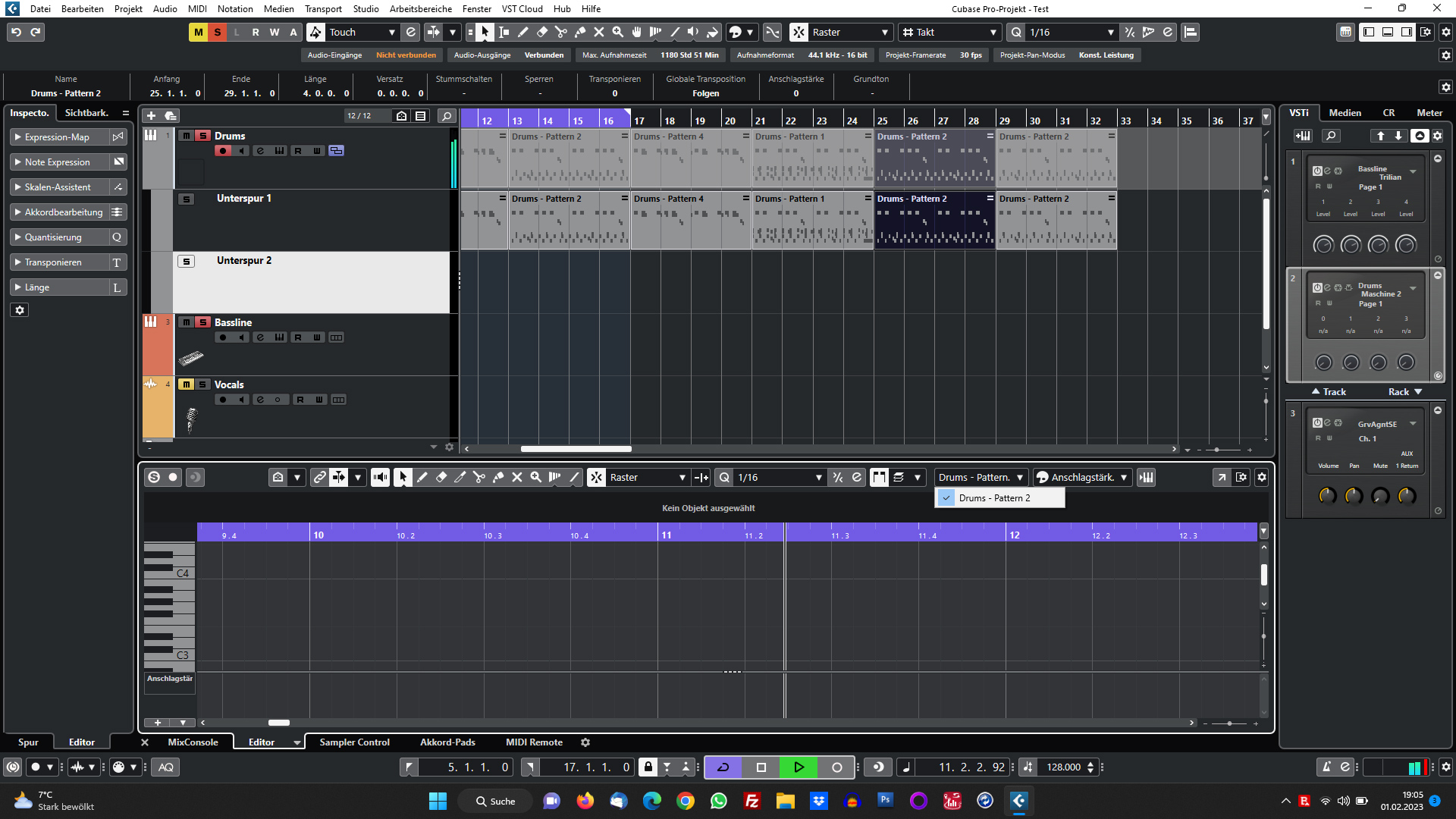Open lower editor setup gear

click(1262, 477)
